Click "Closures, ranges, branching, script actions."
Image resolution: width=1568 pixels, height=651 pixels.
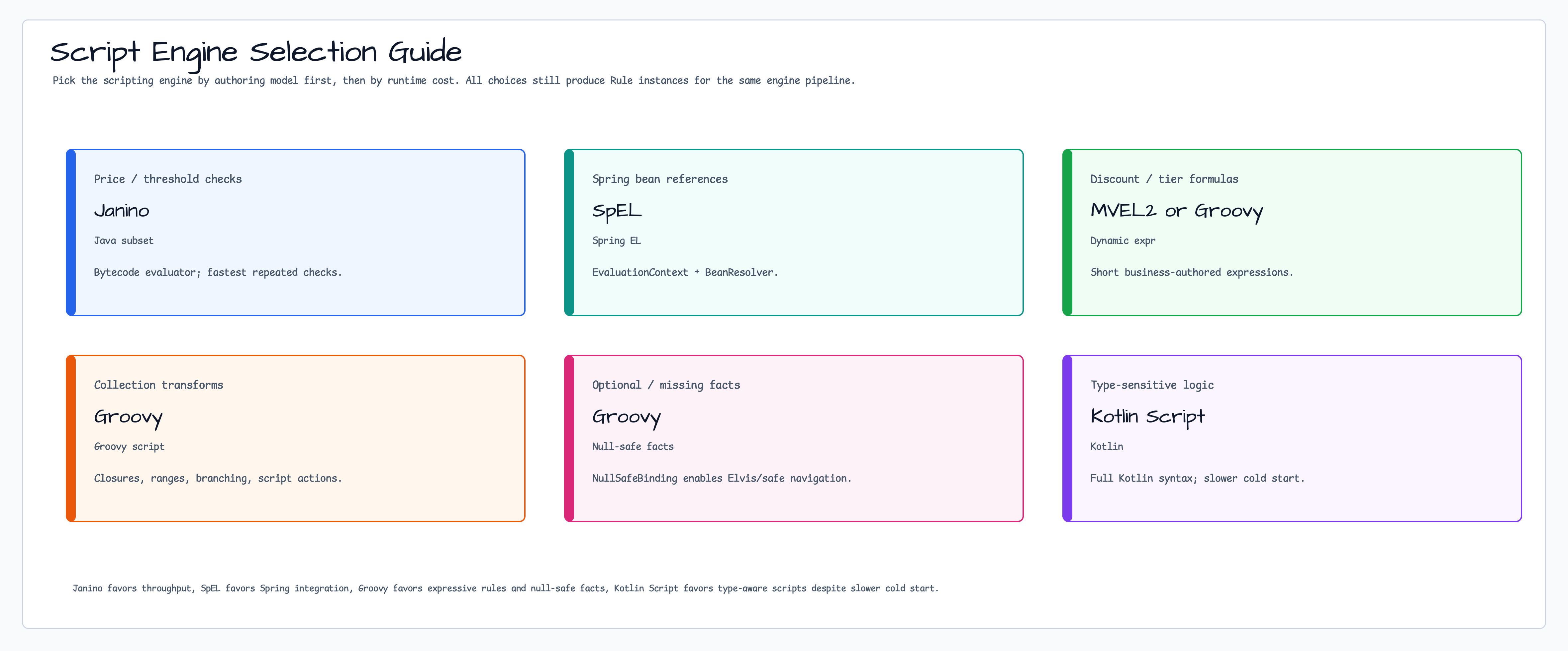(218, 478)
